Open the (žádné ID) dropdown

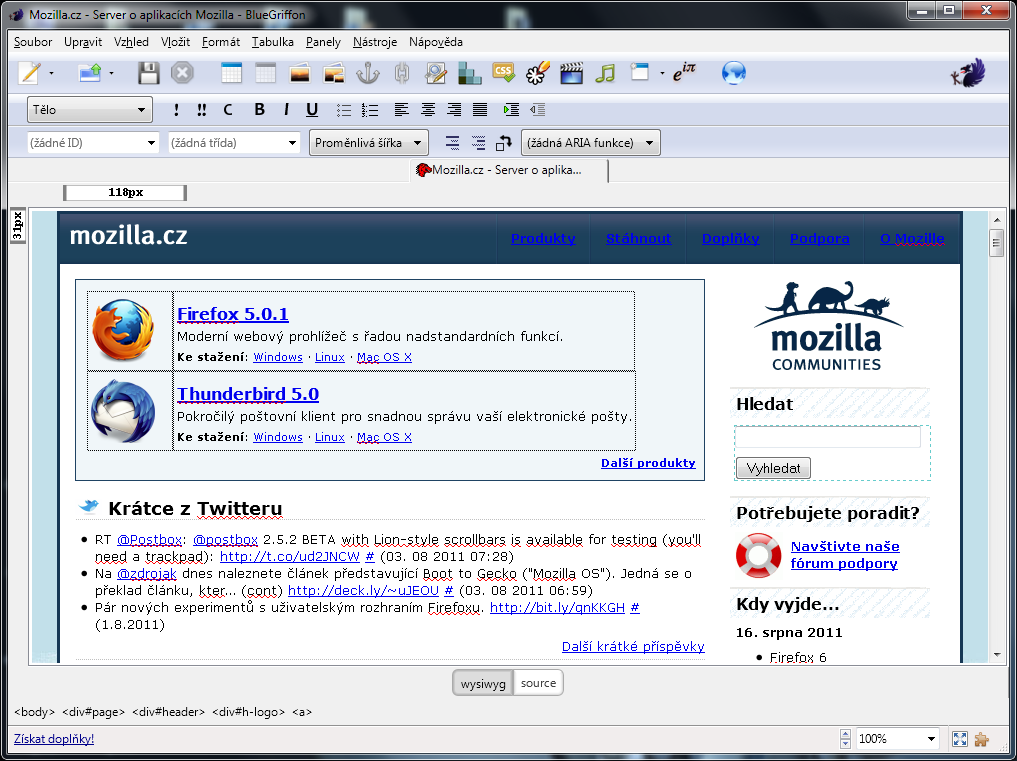93,143
